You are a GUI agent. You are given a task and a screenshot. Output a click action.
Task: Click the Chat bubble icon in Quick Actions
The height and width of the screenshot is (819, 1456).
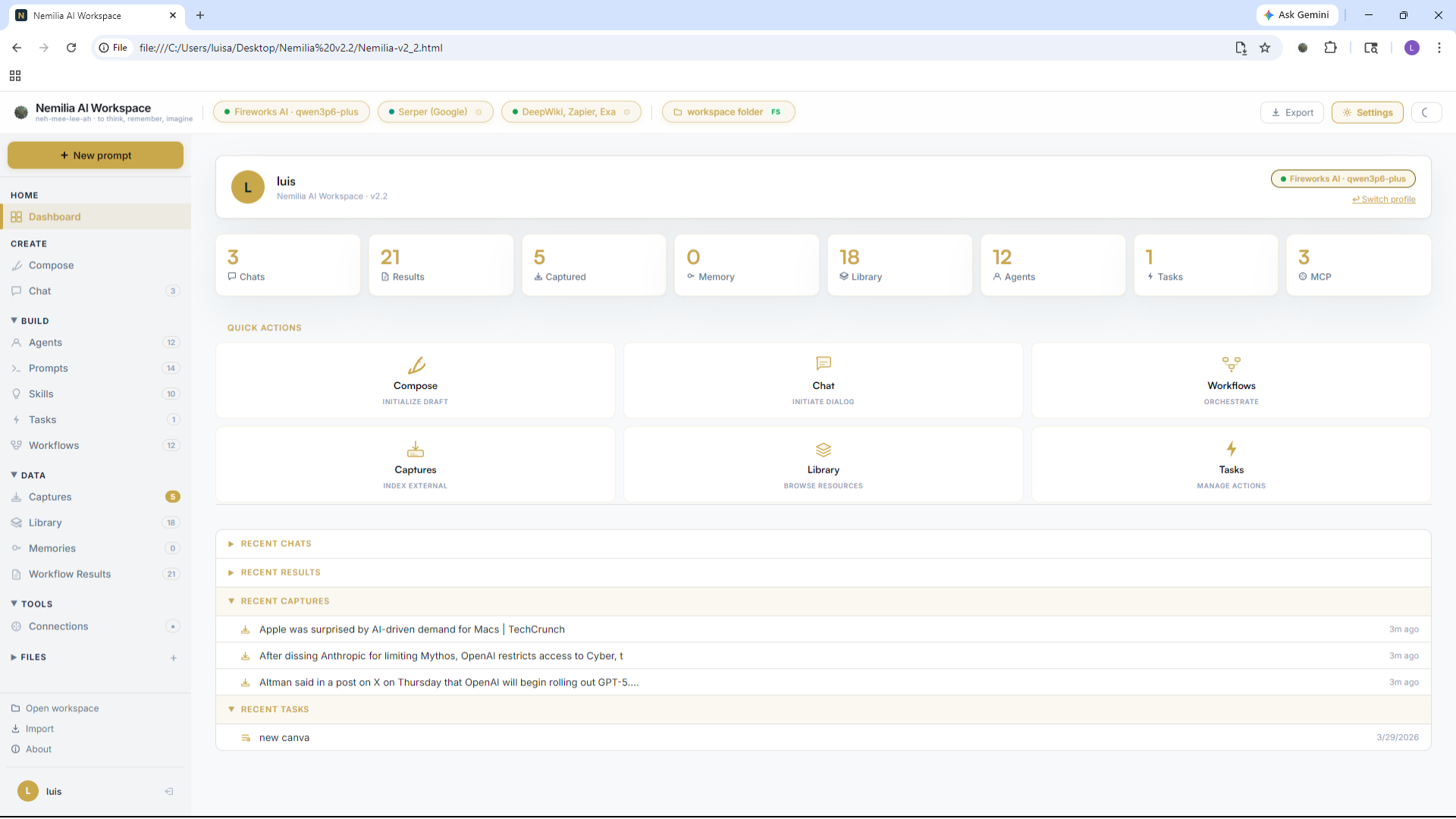(x=824, y=364)
